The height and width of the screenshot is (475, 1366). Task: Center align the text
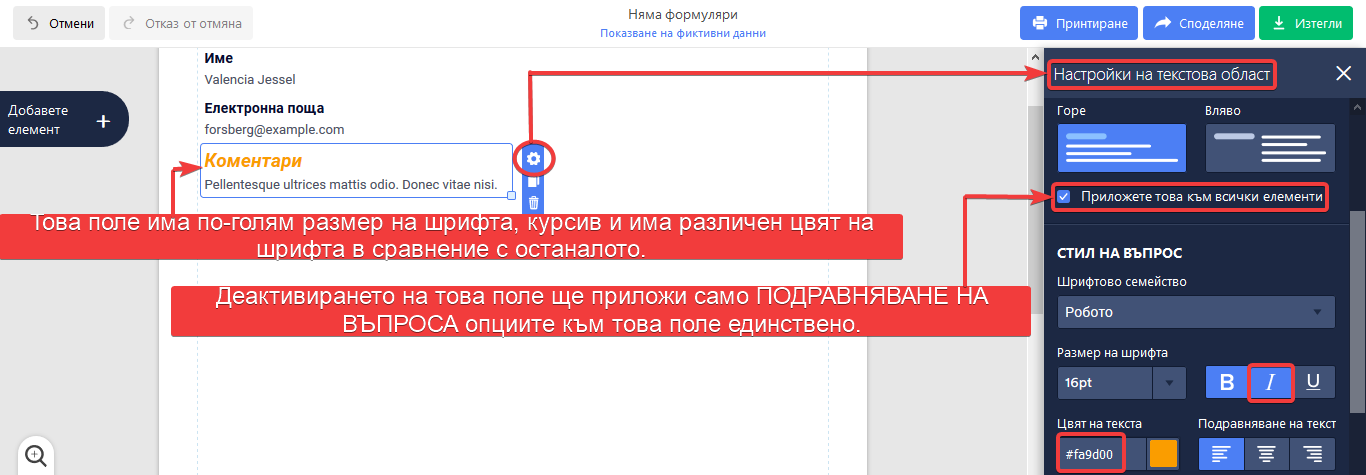(x=1267, y=454)
